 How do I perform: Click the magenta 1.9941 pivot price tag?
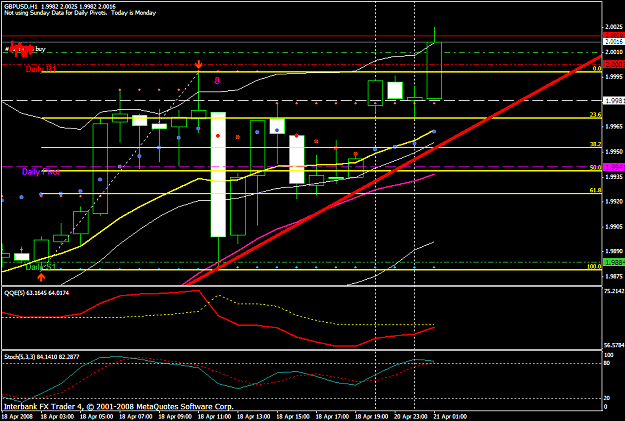614,167
